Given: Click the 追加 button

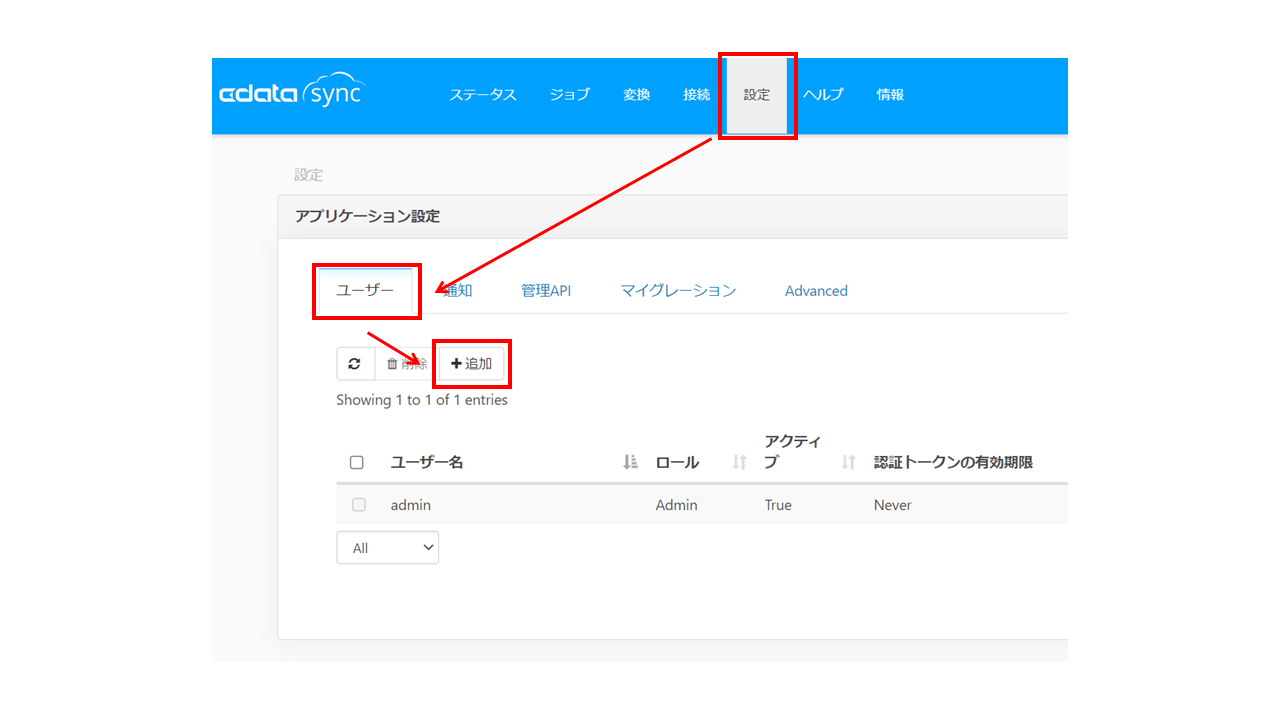Looking at the screenshot, I should [472, 364].
